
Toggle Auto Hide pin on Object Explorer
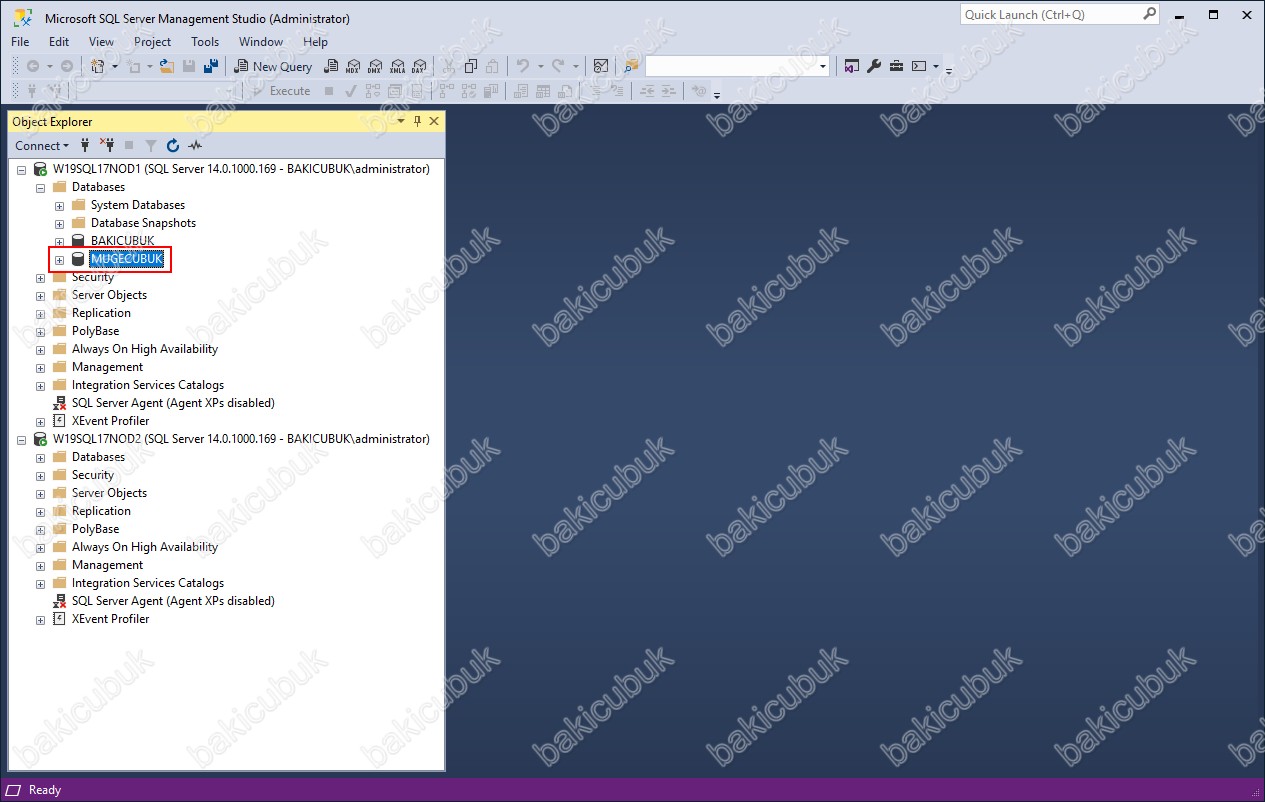pyautogui.click(x=417, y=121)
